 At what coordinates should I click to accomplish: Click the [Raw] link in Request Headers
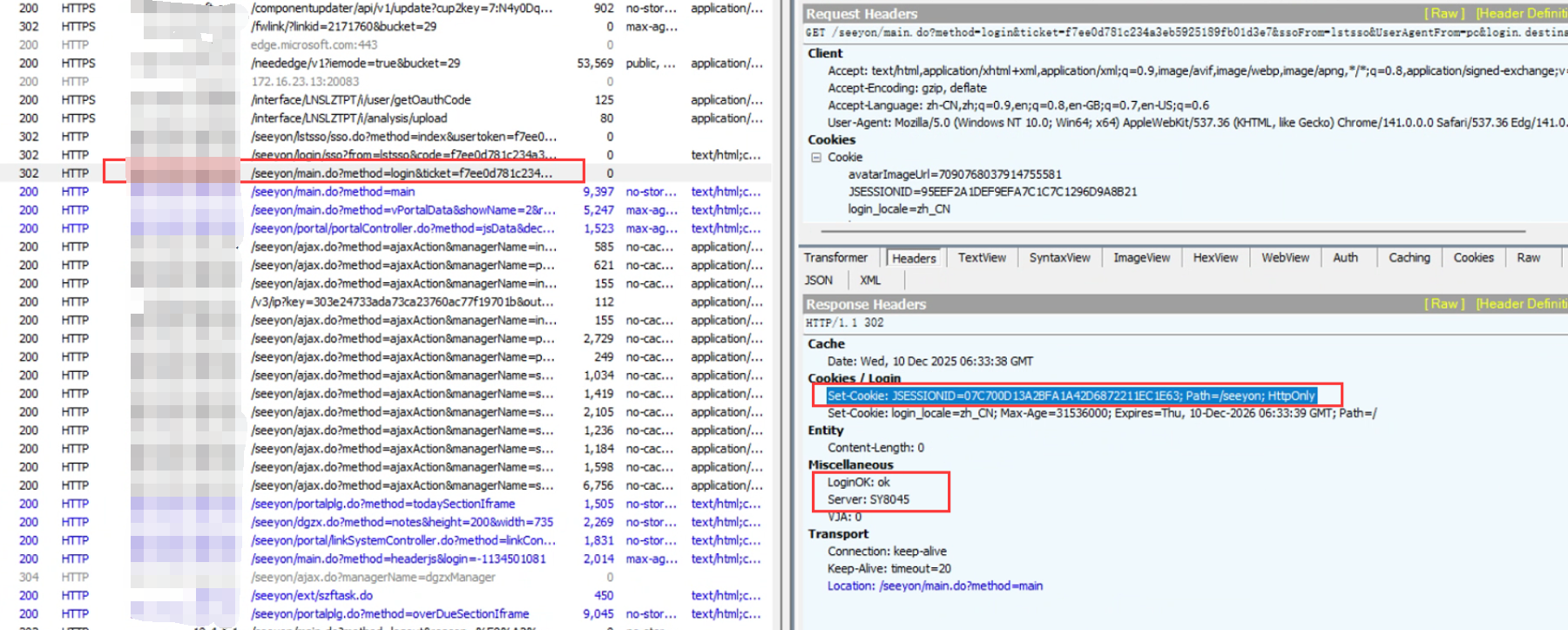1443,14
